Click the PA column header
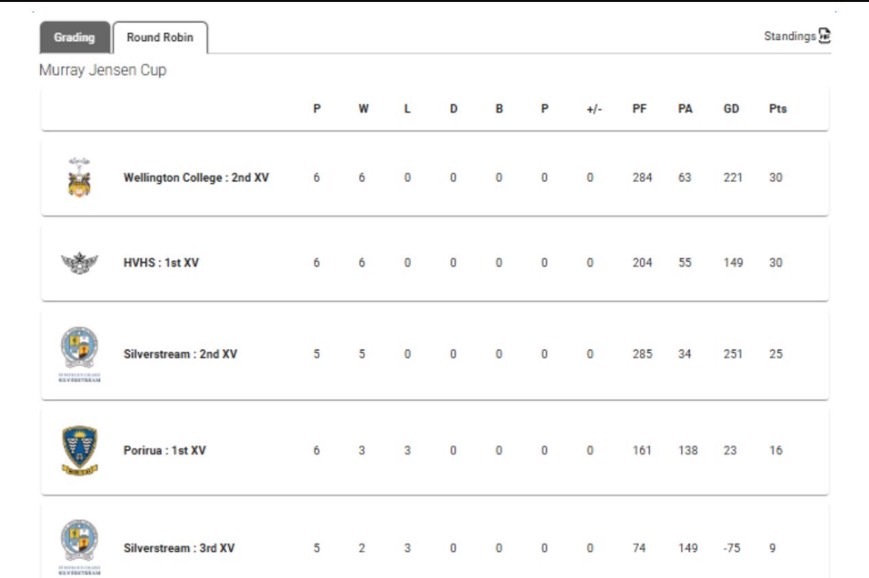The height and width of the screenshot is (578, 869). 685,109
